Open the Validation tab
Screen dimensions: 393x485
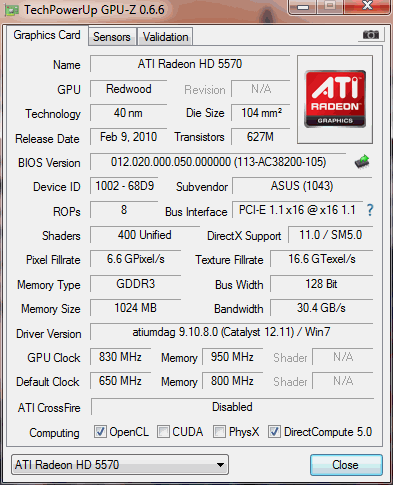tap(165, 37)
